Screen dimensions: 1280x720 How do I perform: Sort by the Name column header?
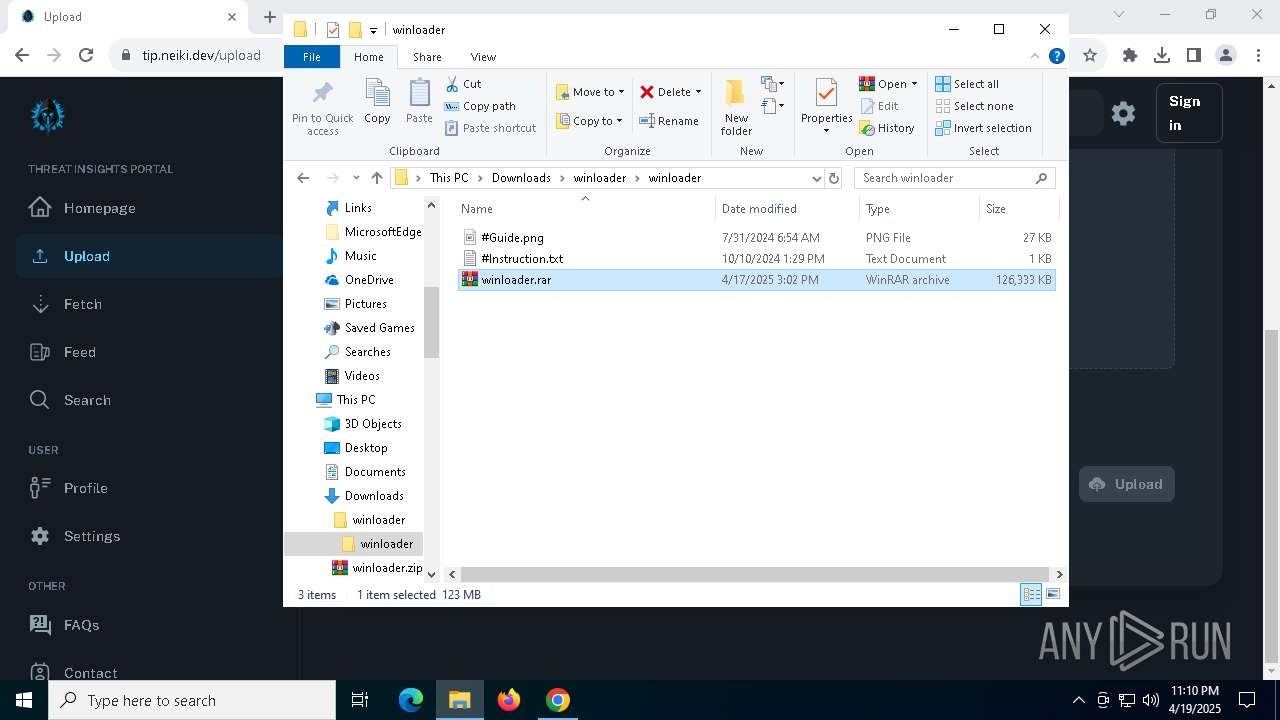(585, 209)
